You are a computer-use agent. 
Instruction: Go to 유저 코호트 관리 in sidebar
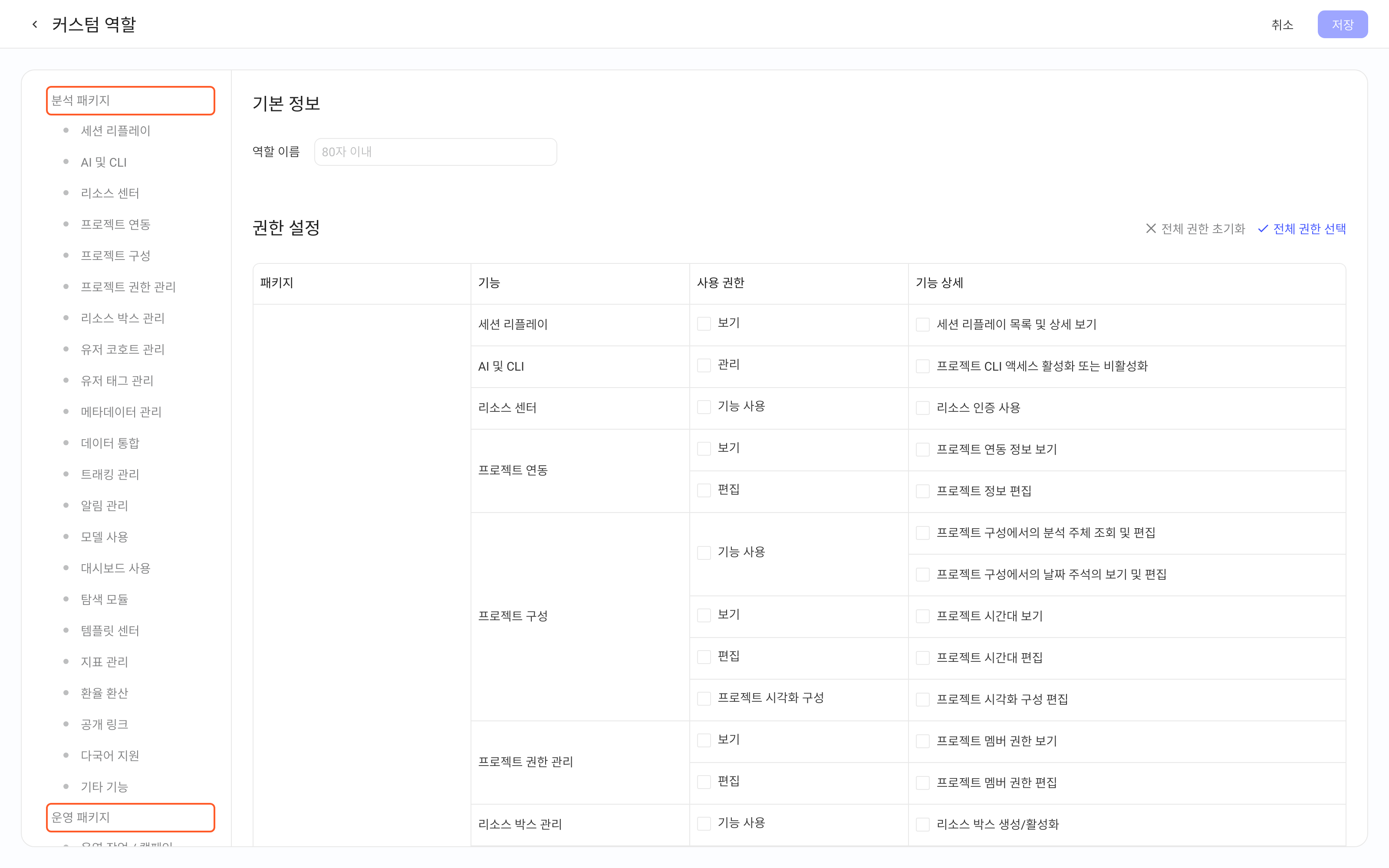coord(122,350)
